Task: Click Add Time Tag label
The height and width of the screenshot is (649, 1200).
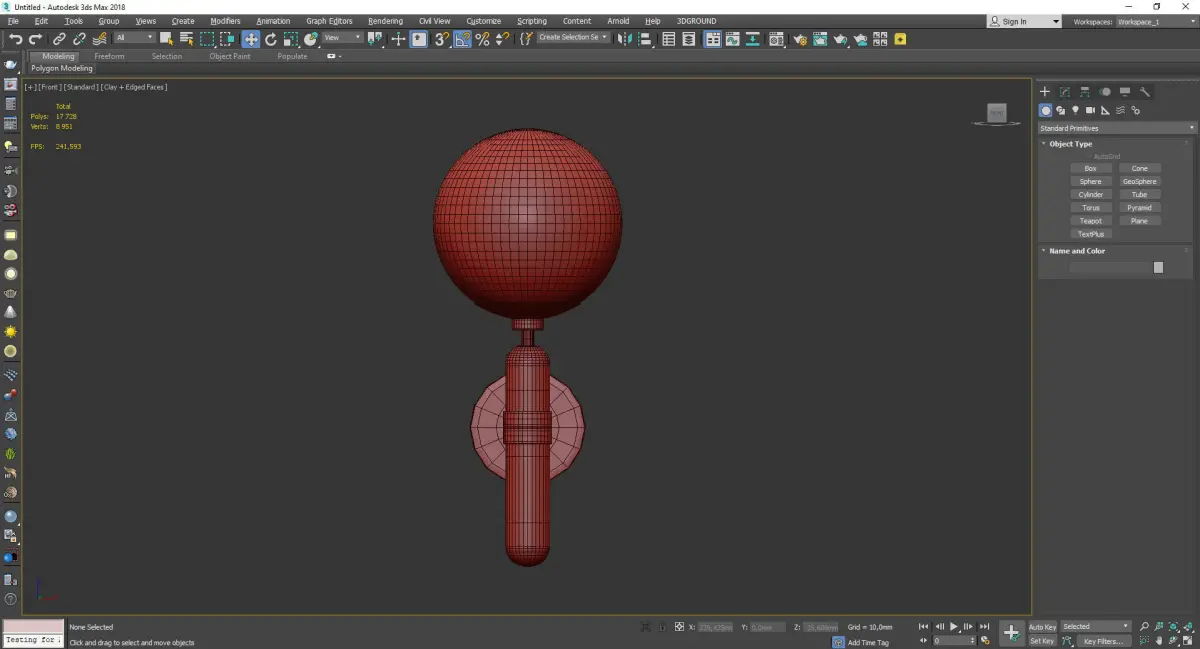Action: tap(868, 642)
